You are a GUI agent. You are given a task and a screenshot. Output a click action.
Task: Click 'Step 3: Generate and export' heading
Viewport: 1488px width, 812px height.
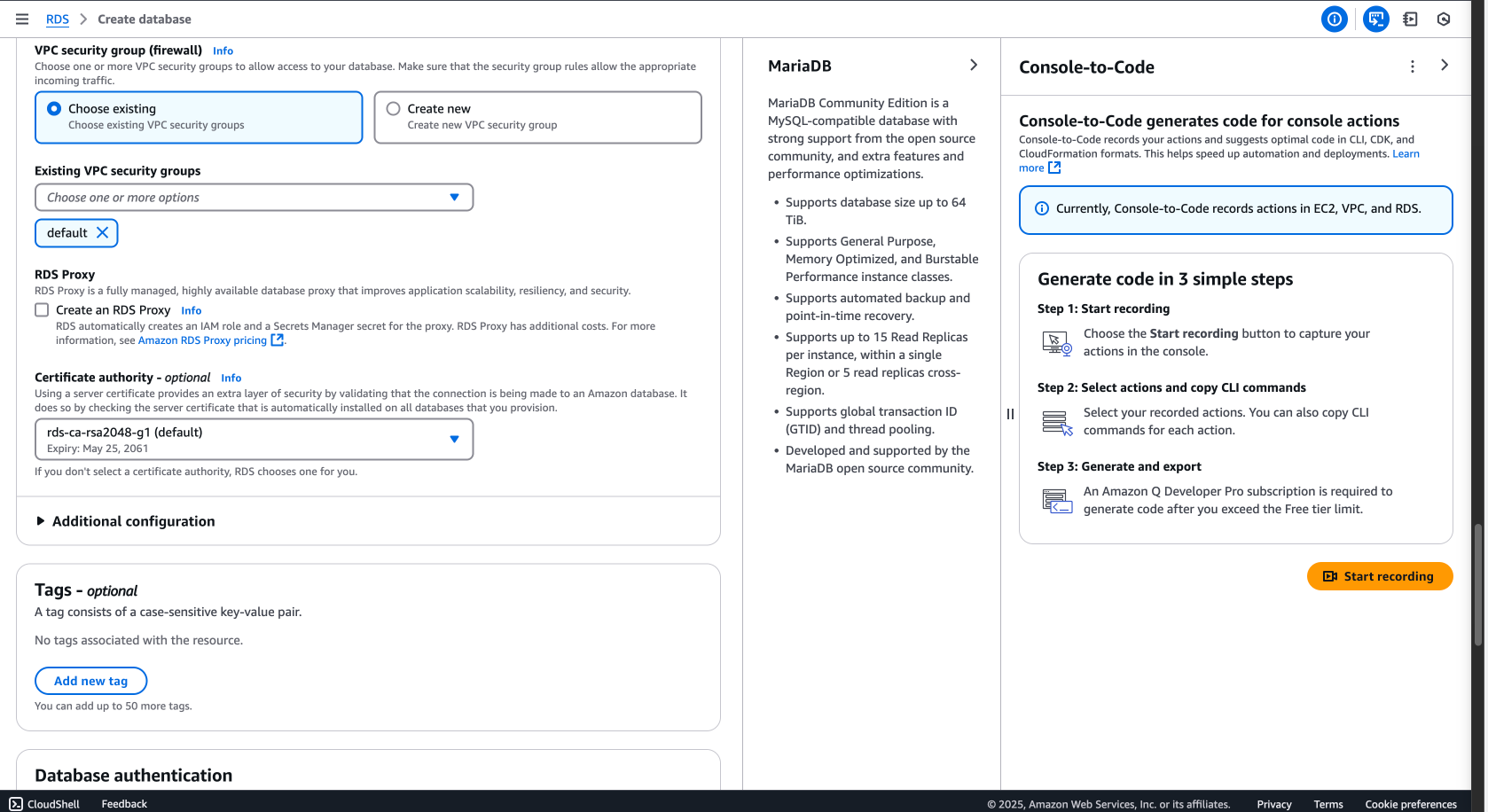1119,466
